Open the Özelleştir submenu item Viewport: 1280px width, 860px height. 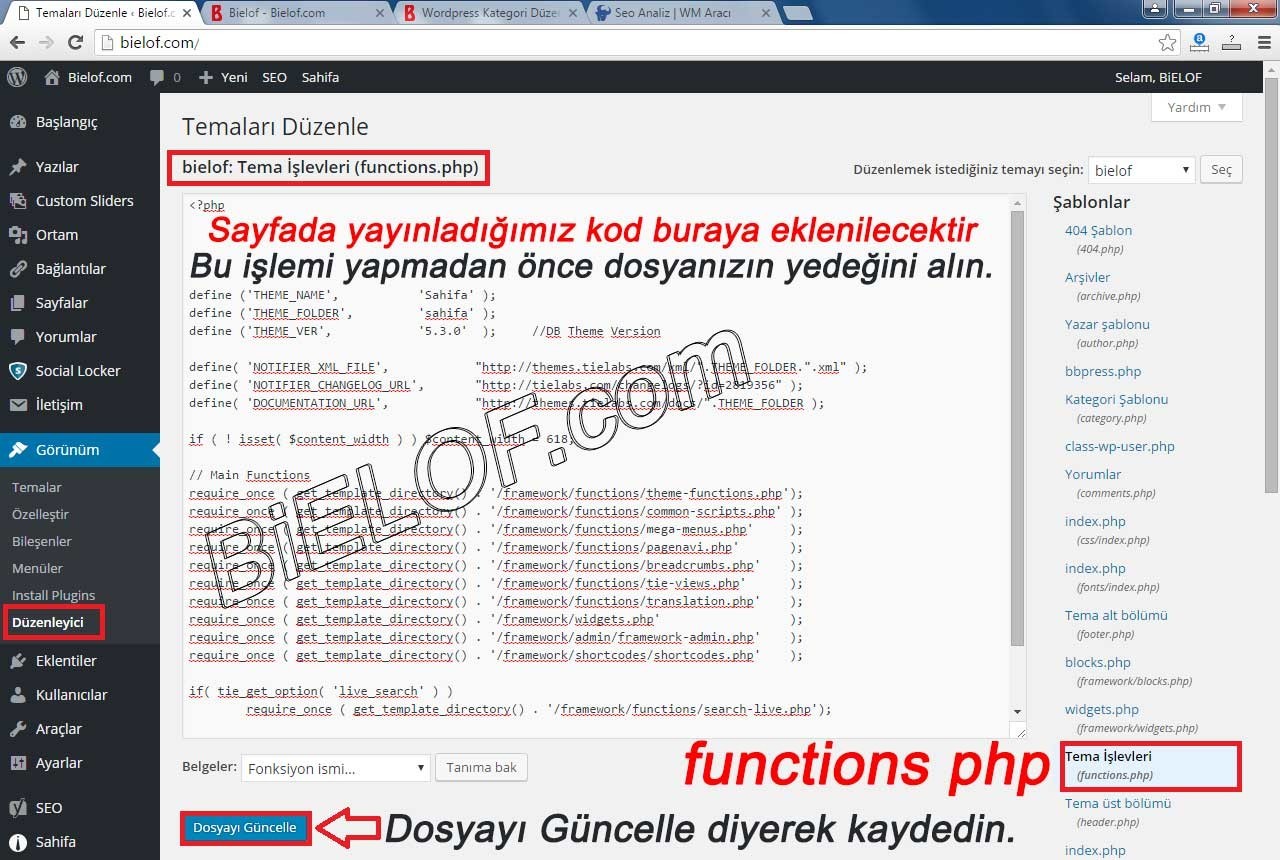coord(40,515)
